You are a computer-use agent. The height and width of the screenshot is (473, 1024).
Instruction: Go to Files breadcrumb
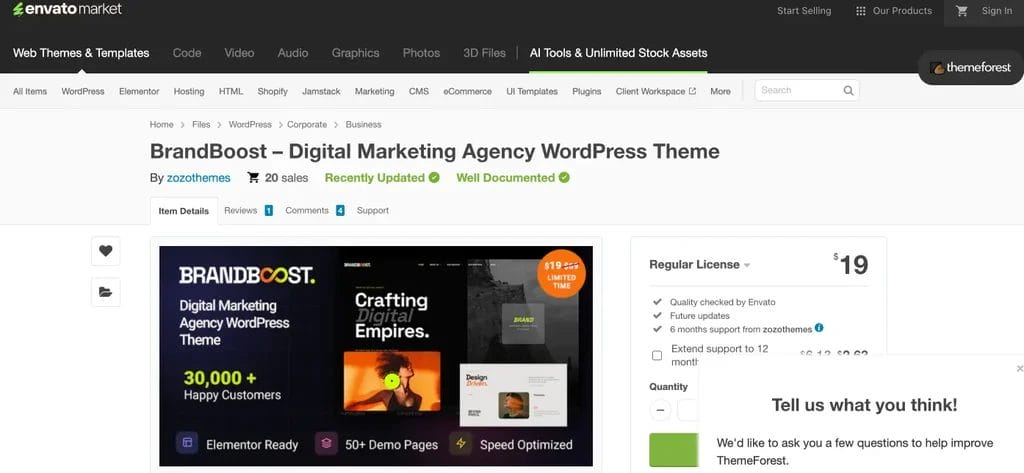pos(201,124)
